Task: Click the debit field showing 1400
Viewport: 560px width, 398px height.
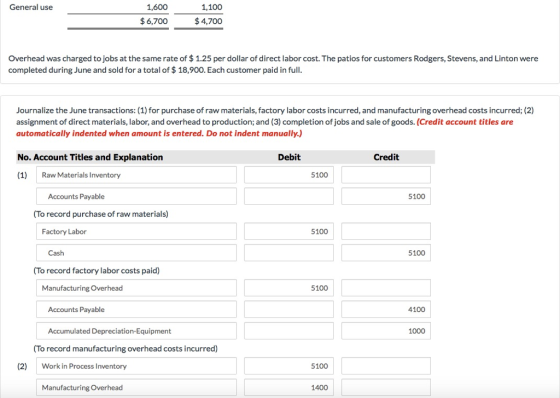Action: [289, 388]
